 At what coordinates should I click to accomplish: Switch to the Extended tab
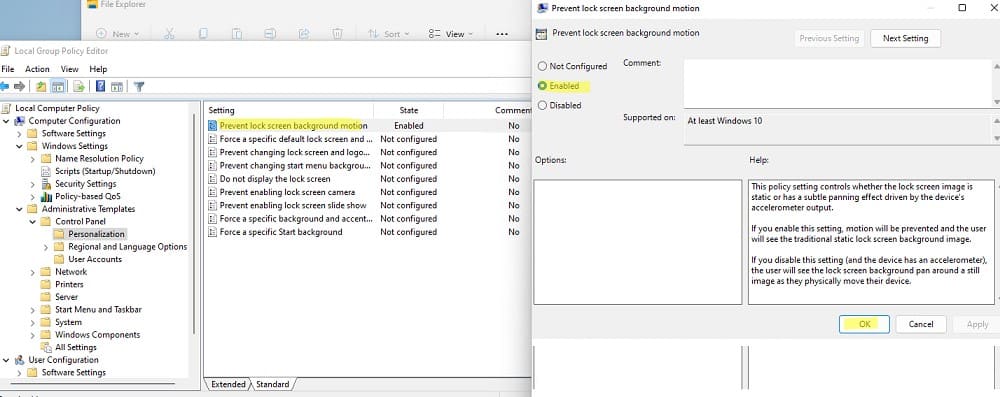coord(228,384)
